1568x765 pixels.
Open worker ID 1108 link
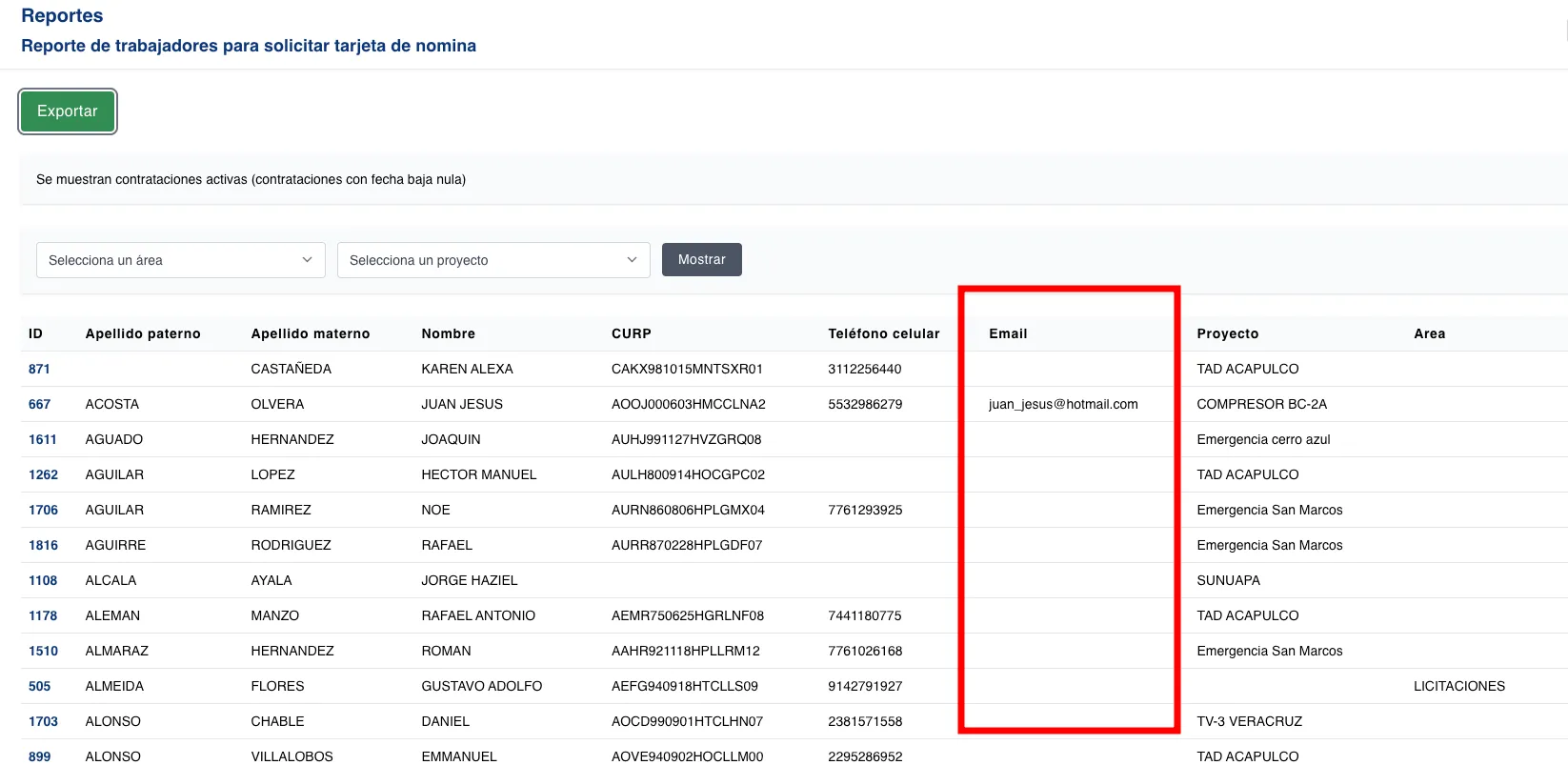coord(43,580)
